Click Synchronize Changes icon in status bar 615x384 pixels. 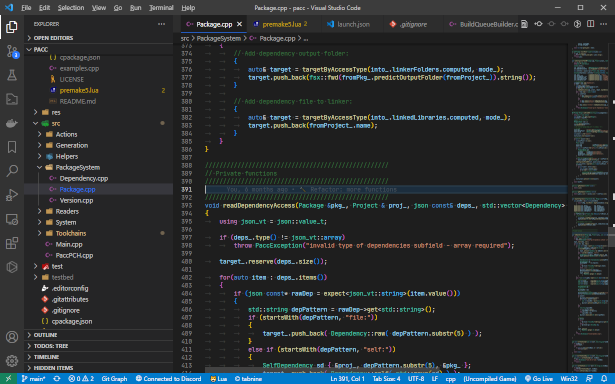pyautogui.click(x=57, y=379)
